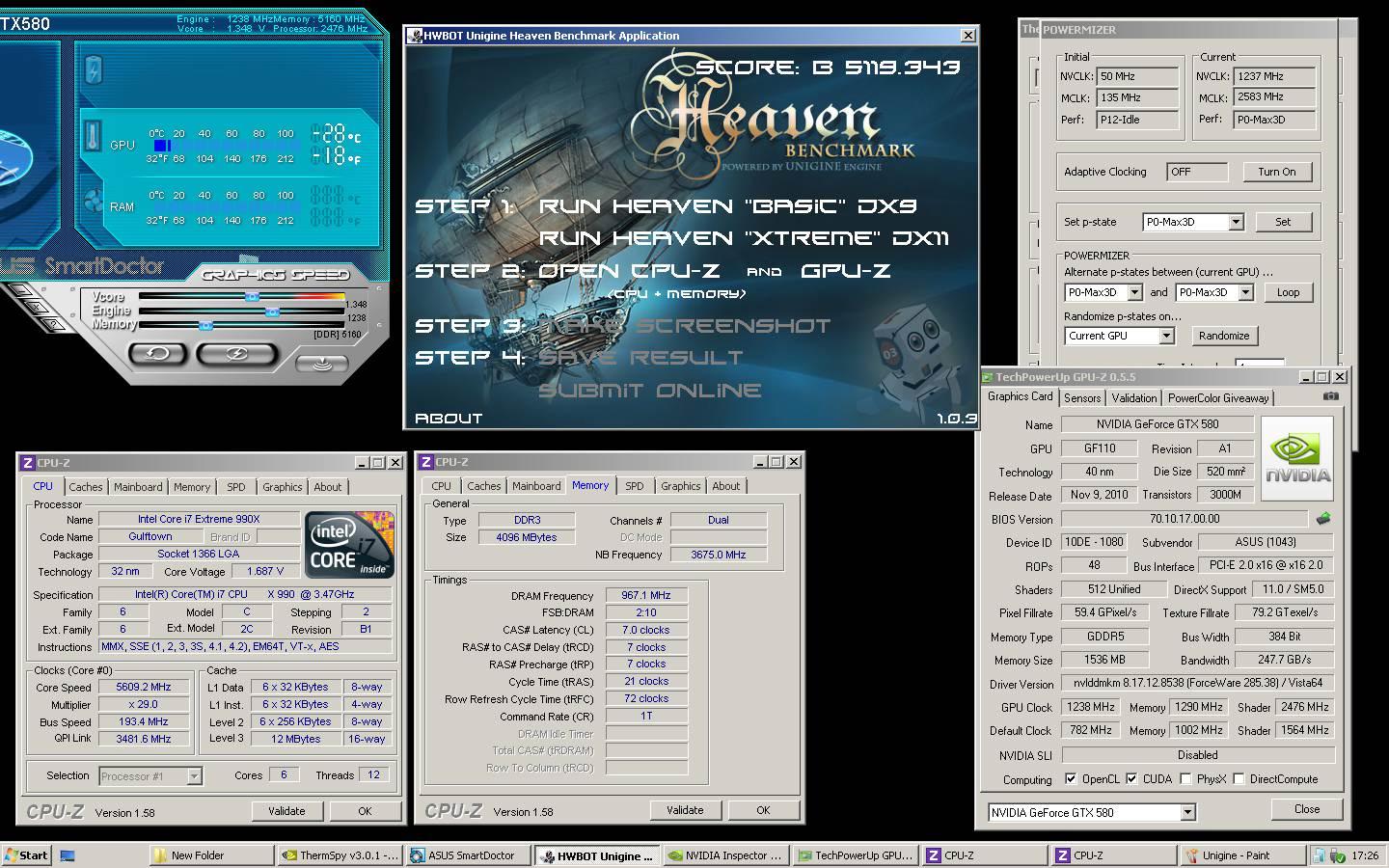1389x868 pixels.
Task: Click SmartDoctor reset-to-default arrow button
Action: pyautogui.click(x=156, y=354)
